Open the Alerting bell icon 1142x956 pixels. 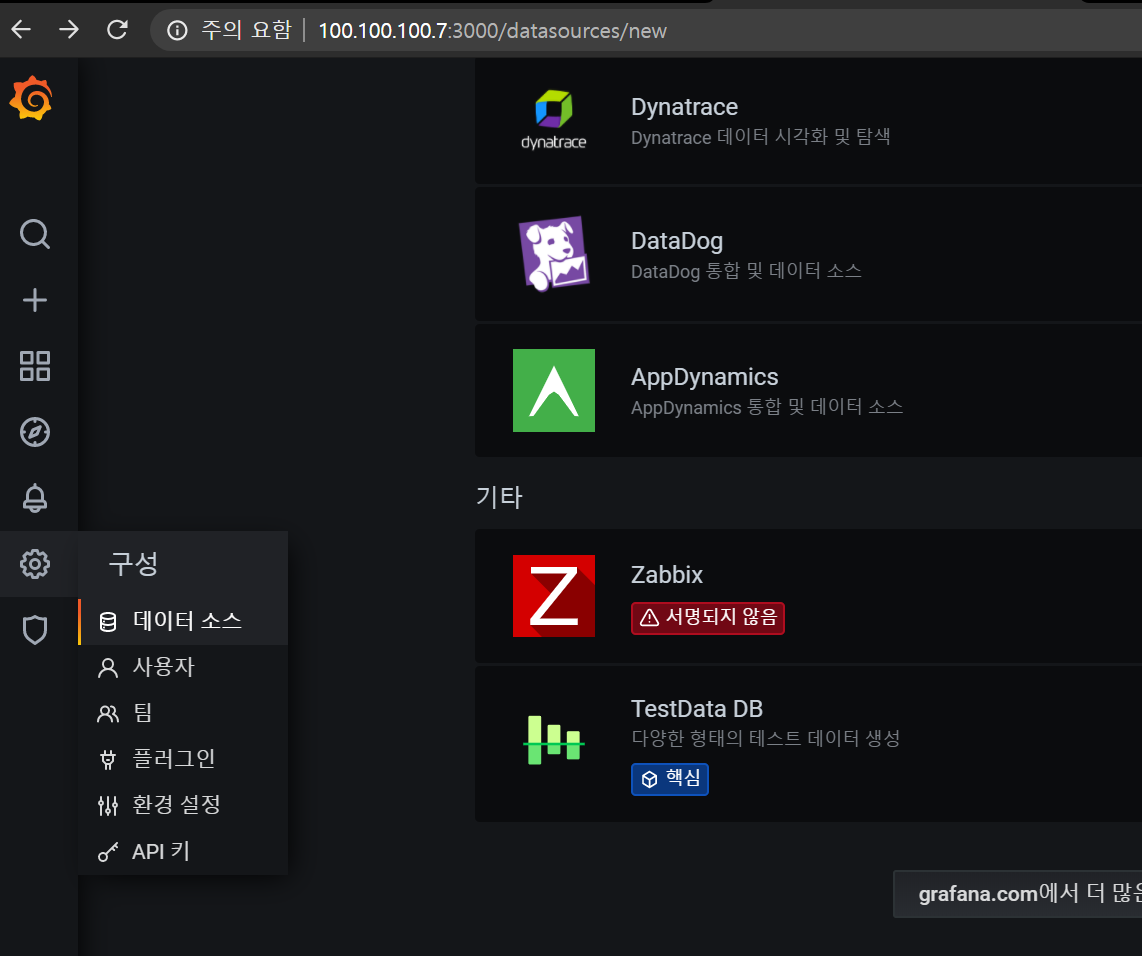pos(35,498)
